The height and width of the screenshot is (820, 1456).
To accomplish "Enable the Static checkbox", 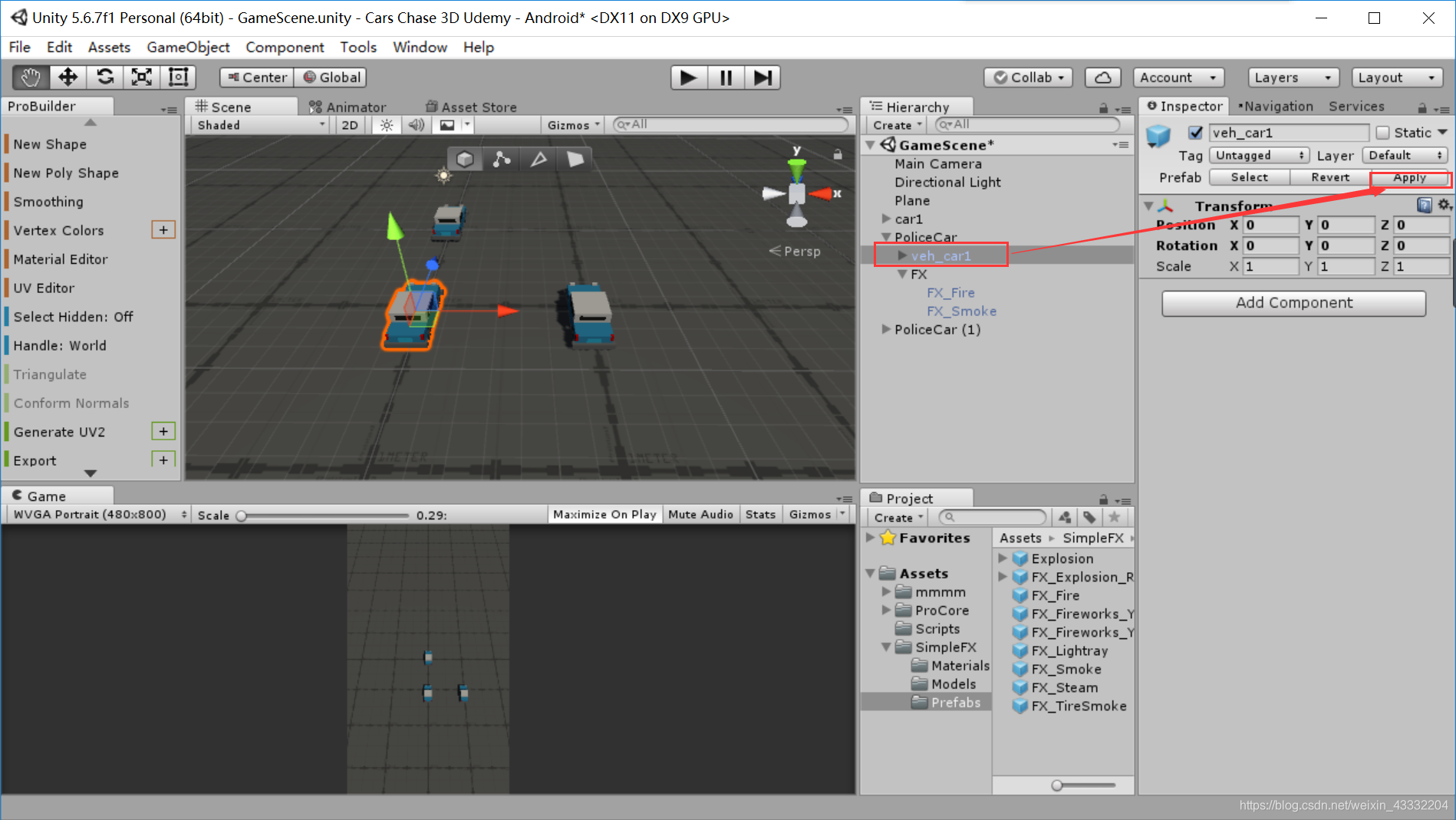I will (1382, 133).
